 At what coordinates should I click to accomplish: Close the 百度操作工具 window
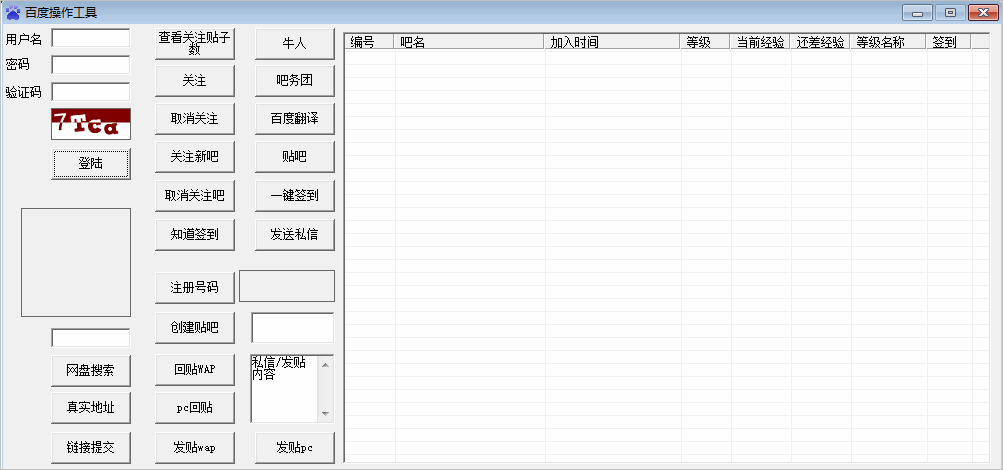pyautogui.click(x=983, y=13)
